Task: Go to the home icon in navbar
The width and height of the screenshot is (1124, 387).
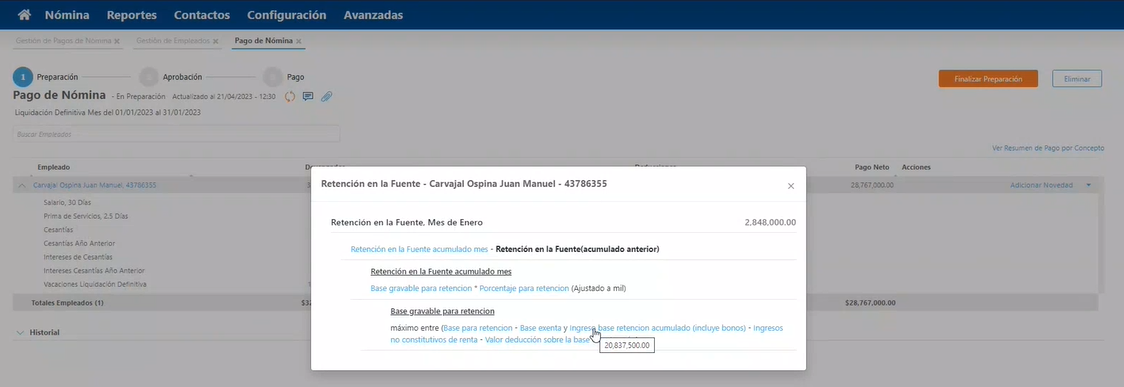Action: coord(24,14)
